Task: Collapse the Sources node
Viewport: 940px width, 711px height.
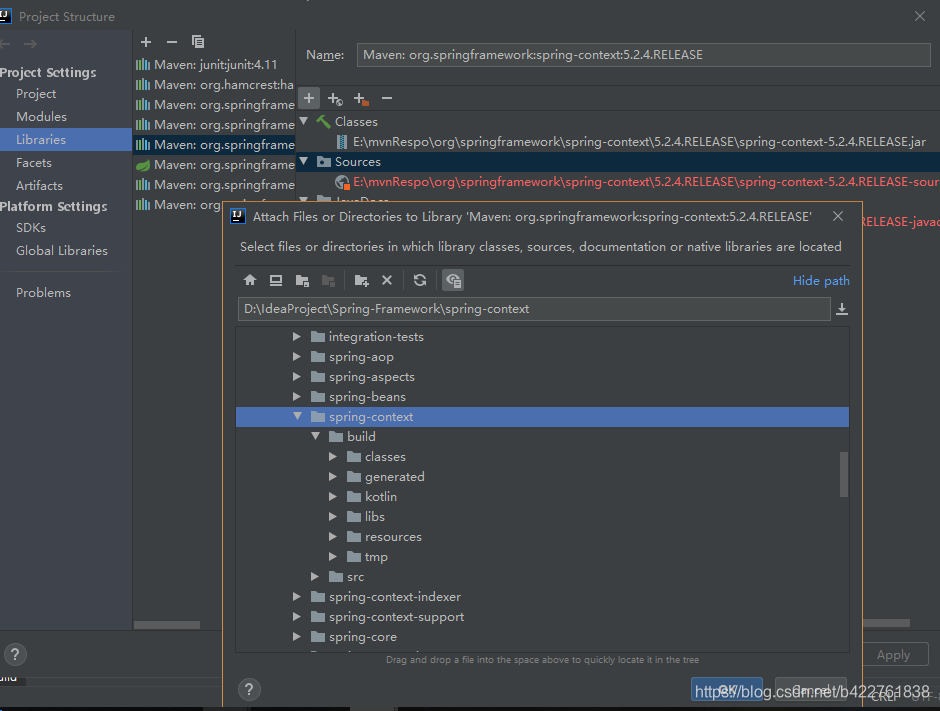Action: tap(304, 161)
